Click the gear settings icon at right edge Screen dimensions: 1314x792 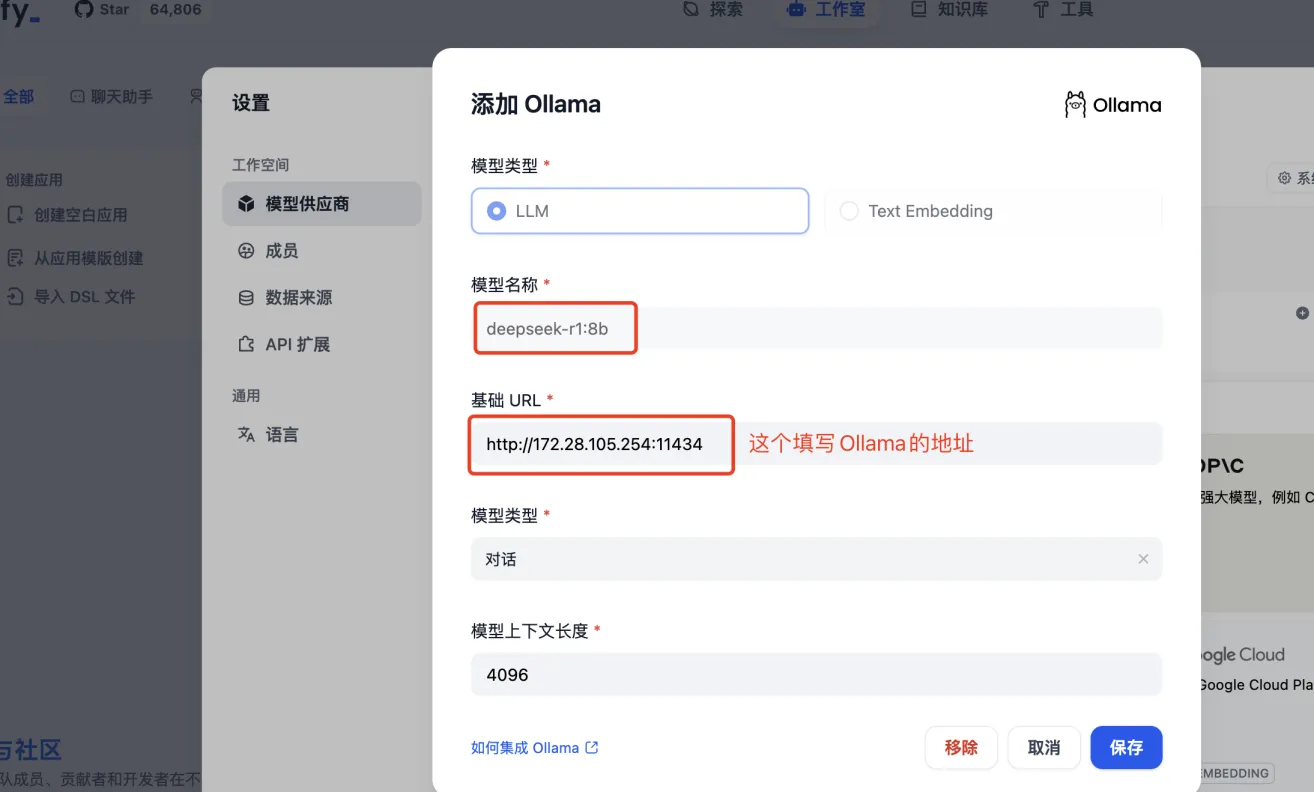1285,178
